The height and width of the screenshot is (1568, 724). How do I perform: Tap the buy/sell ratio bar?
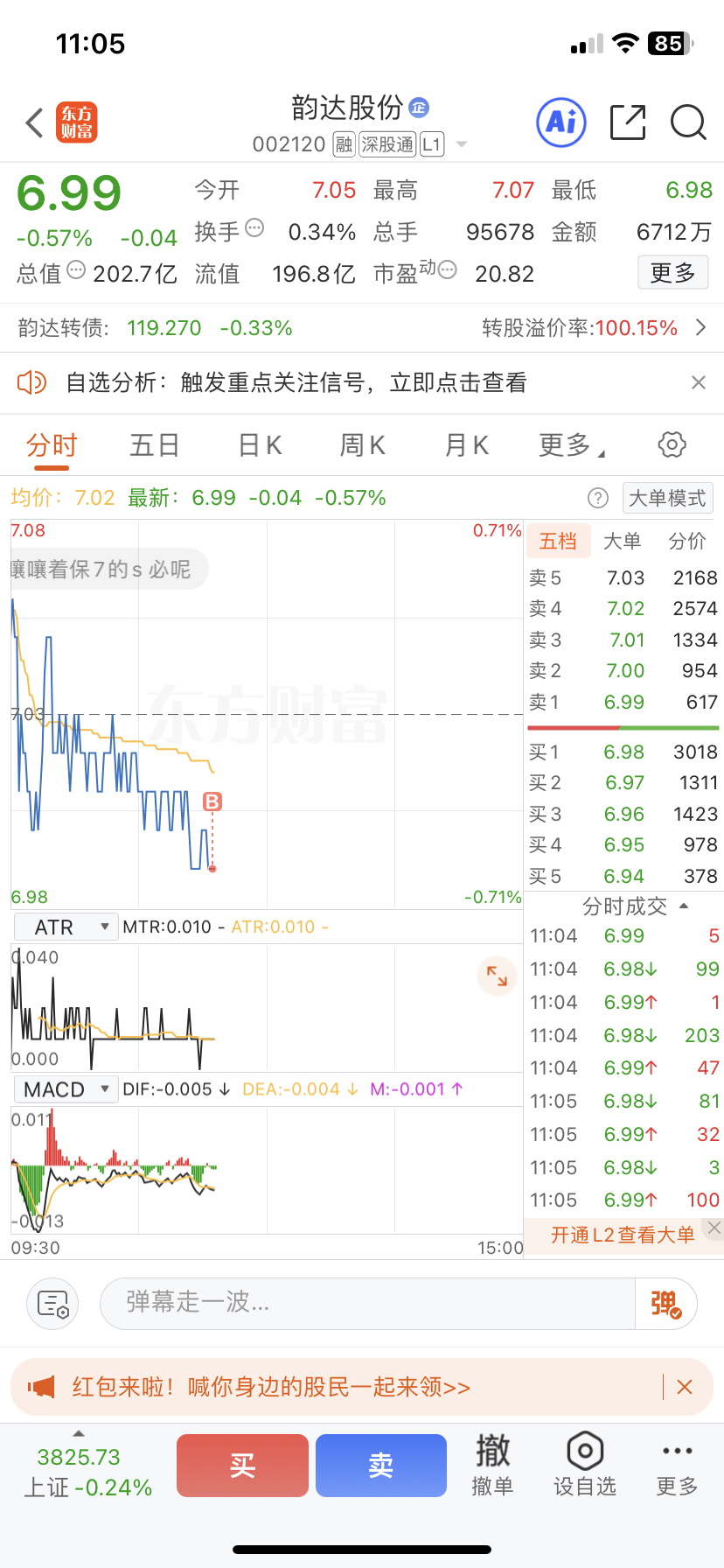tap(623, 727)
